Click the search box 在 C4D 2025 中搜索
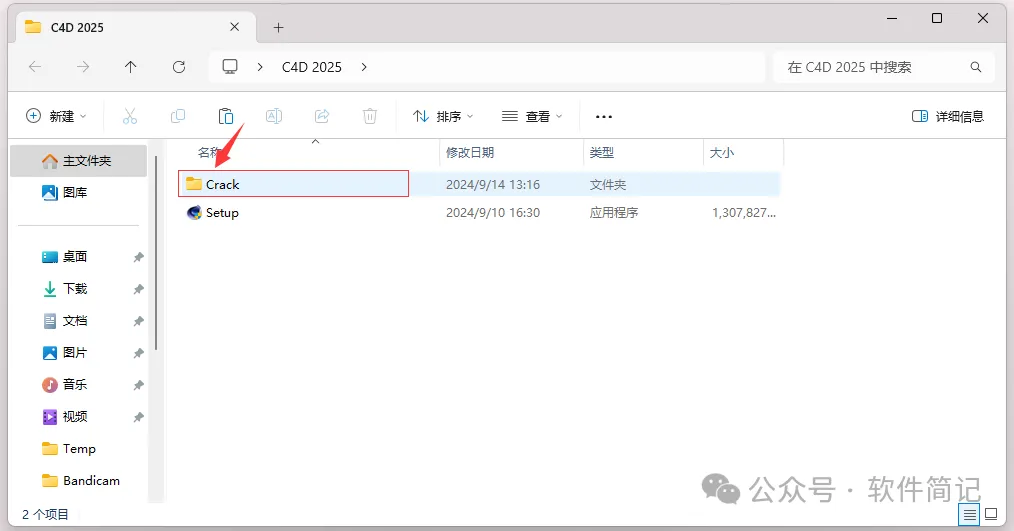The image size is (1014, 531). pos(884,67)
